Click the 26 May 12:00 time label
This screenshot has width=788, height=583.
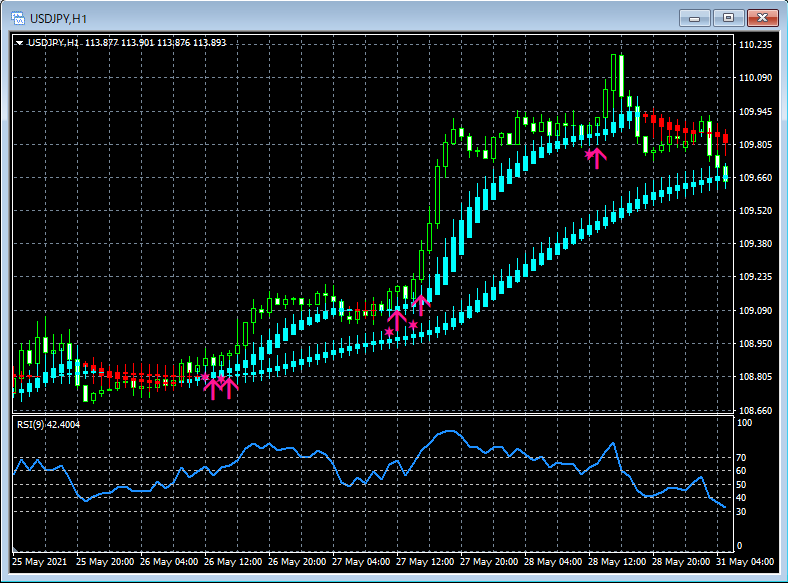pyautogui.click(x=233, y=562)
